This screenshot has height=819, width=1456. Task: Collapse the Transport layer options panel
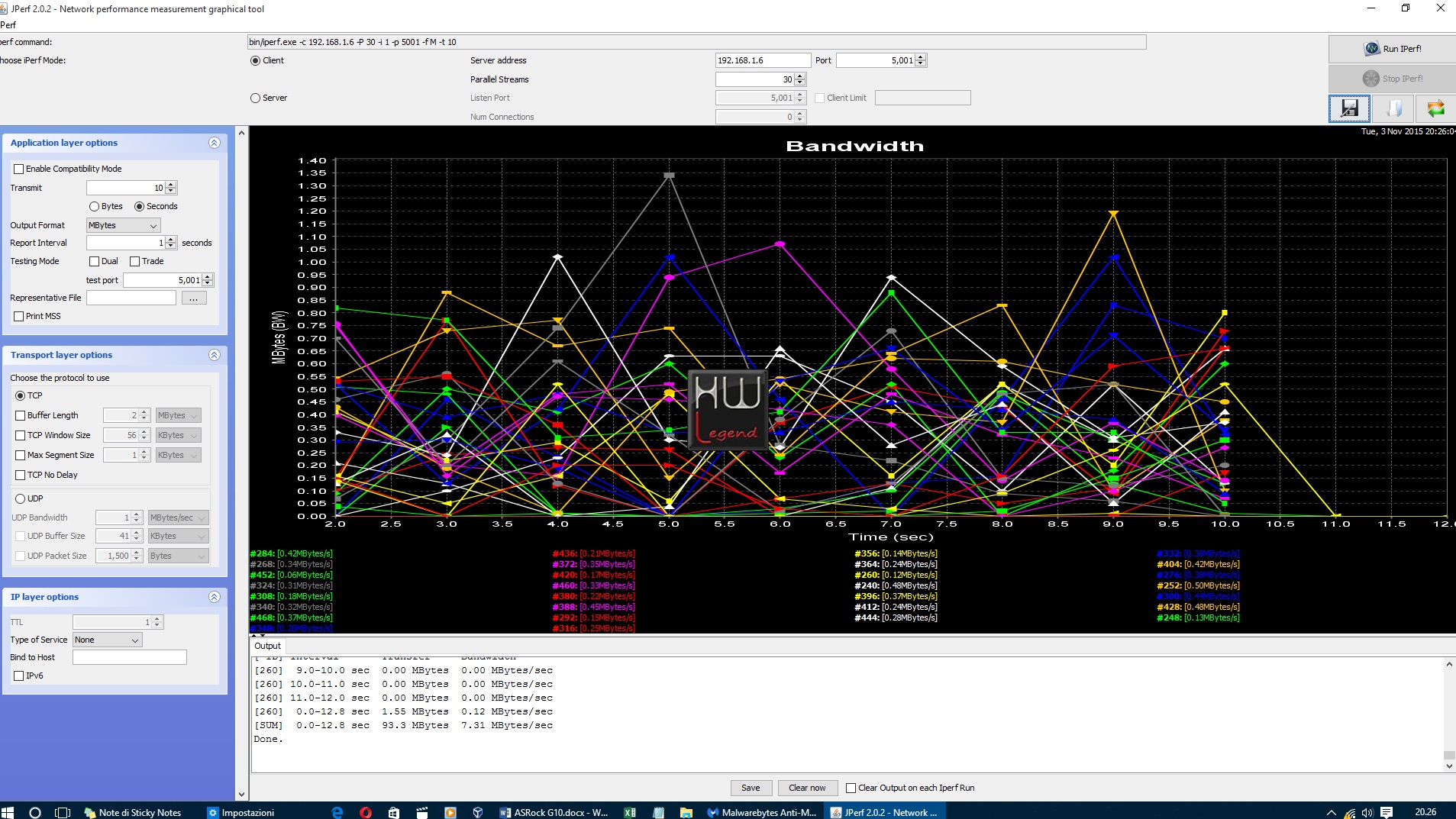(x=215, y=355)
